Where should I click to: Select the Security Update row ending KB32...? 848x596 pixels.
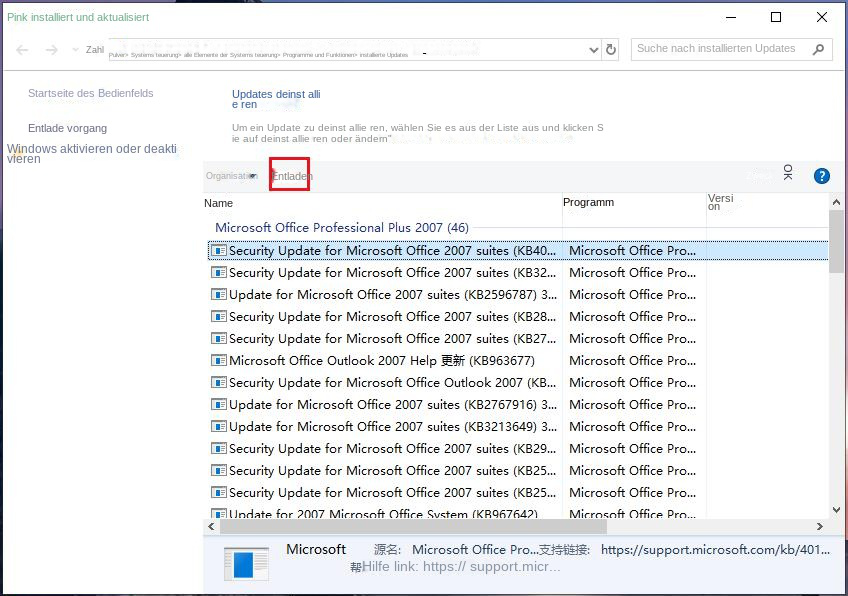point(518,273)
